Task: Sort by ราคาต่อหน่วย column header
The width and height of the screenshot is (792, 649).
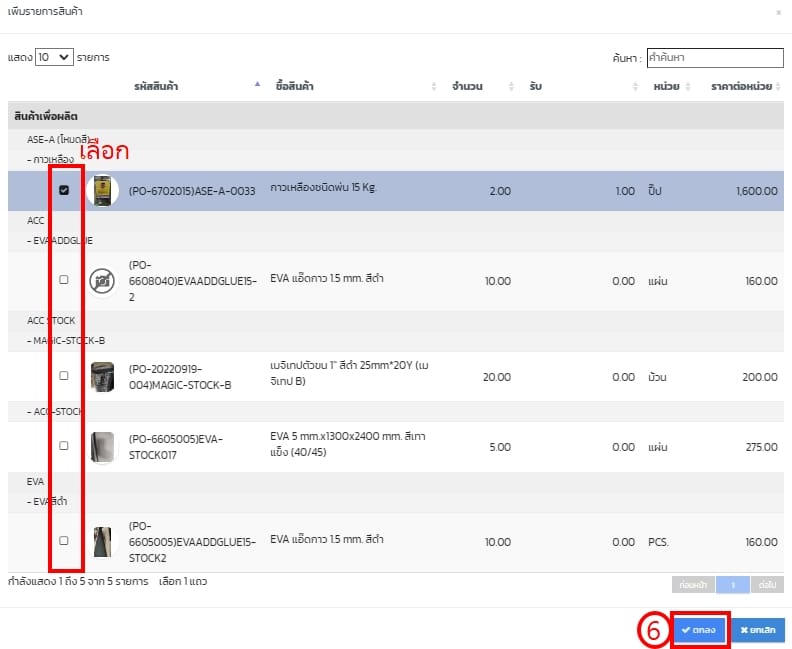Action: pos(737,87)
